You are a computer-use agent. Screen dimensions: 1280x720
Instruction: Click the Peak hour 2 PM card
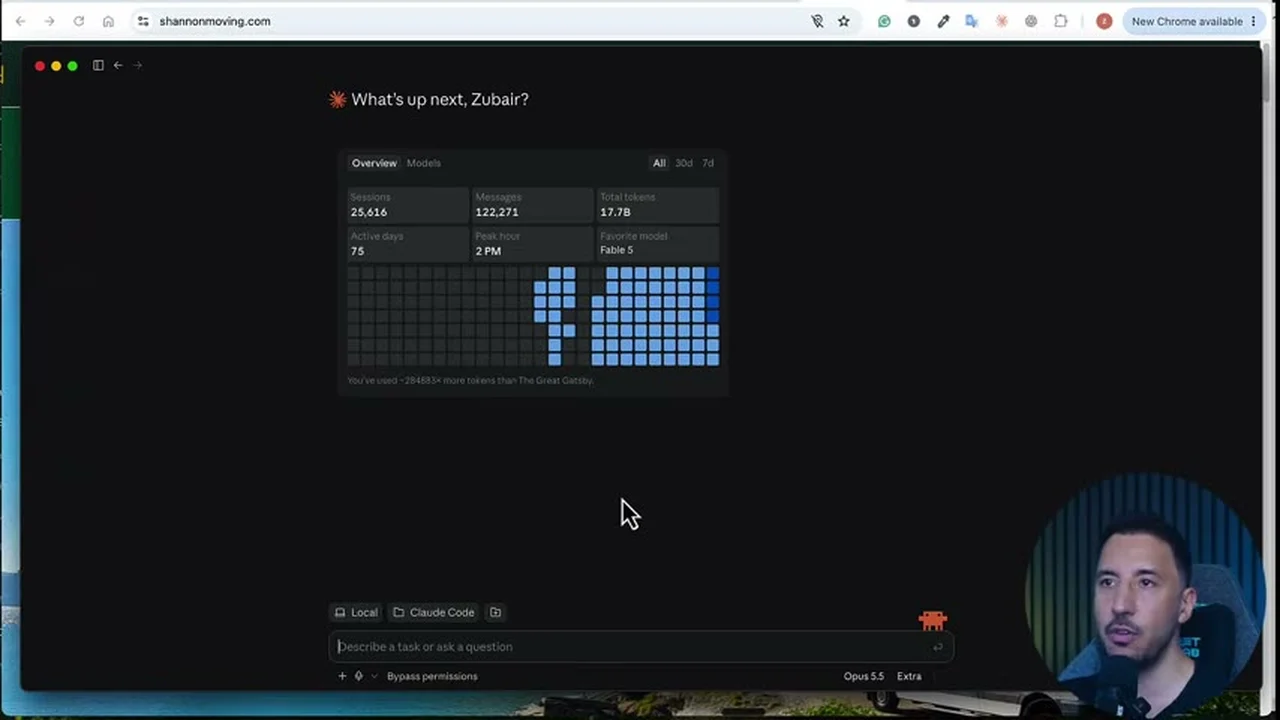click(x=532, y=243)
